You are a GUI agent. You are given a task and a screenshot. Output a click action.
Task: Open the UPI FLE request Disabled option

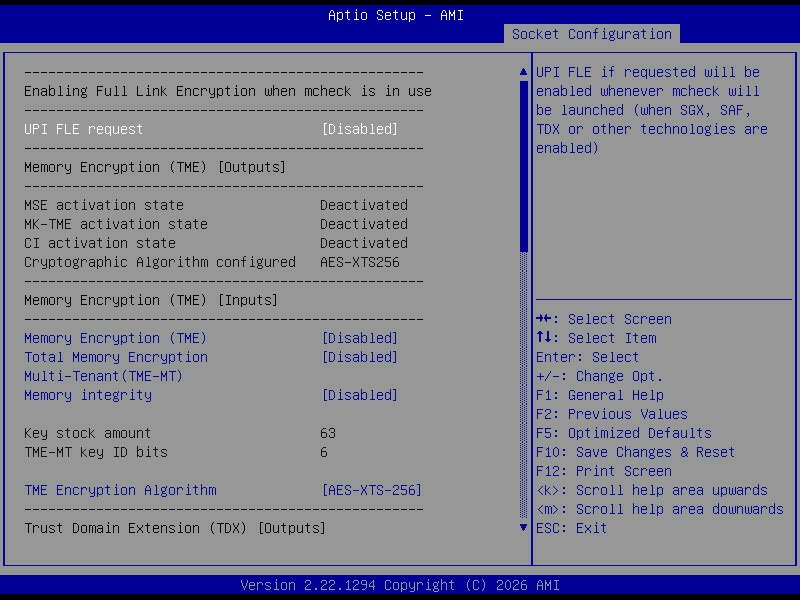(360, 129)
